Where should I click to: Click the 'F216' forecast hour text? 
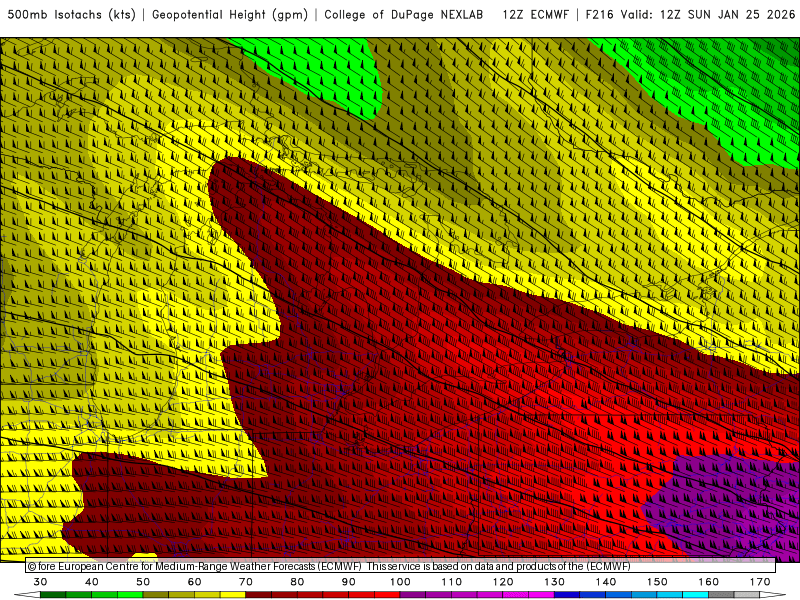point(599,15)
